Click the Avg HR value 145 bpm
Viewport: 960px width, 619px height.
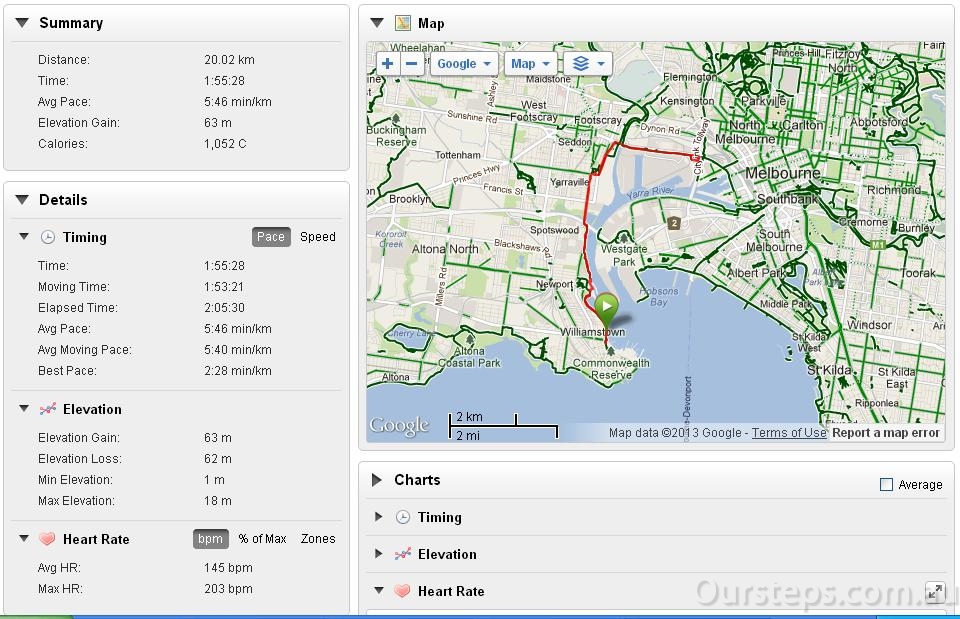(228, 568)
